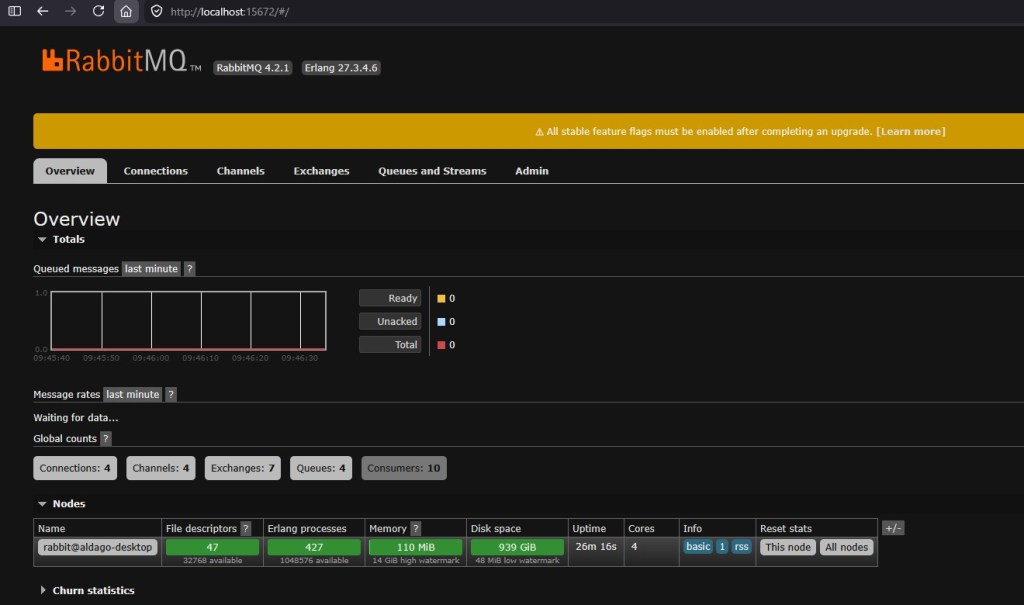Reload the page with the refresh icon
Screen dimensions: 1024x605
tap(98, 11)
